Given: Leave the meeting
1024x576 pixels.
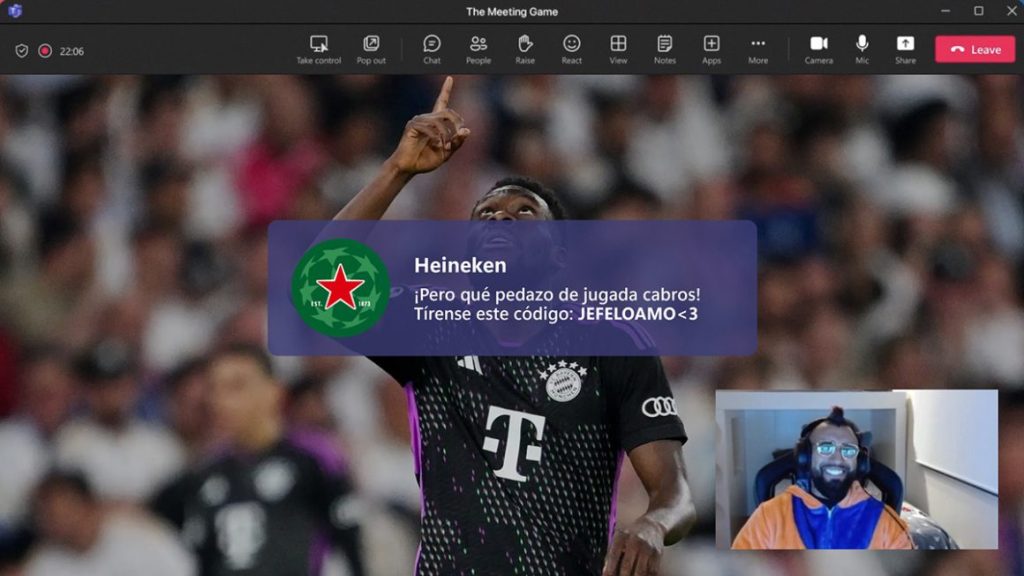Looking at the screenshot, I should click(x=975, y=50).
